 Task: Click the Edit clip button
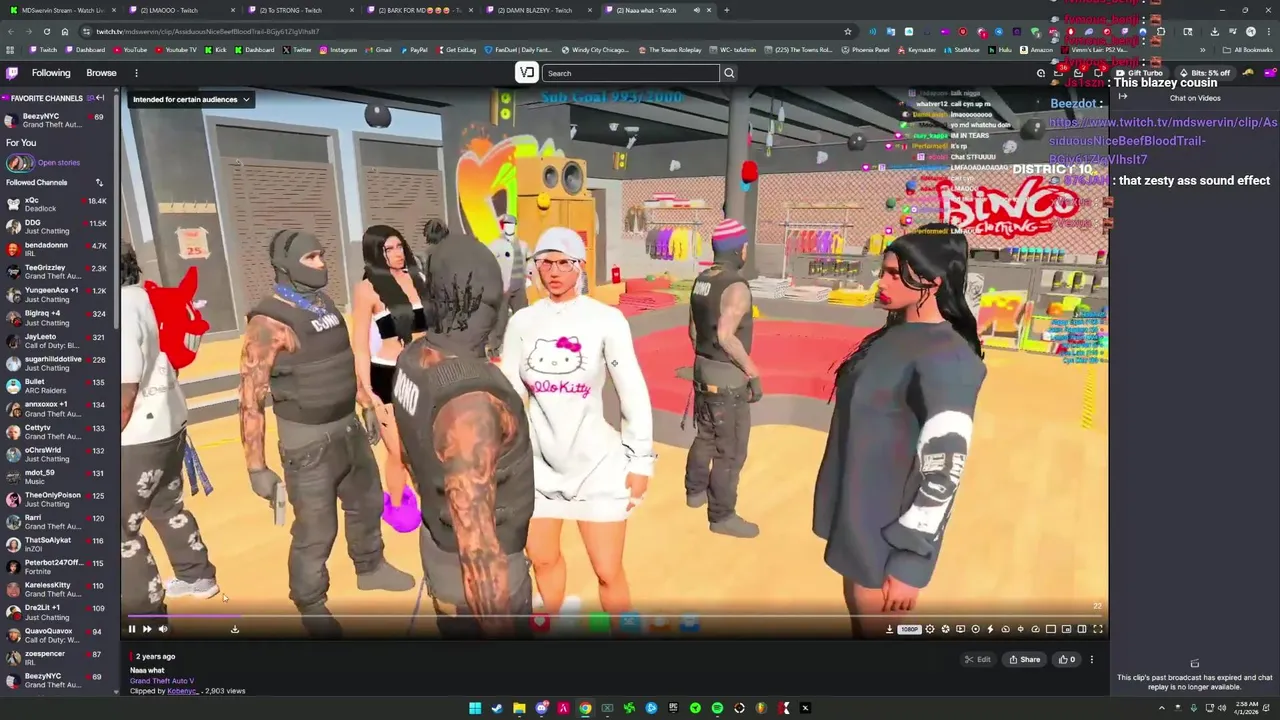977,659
